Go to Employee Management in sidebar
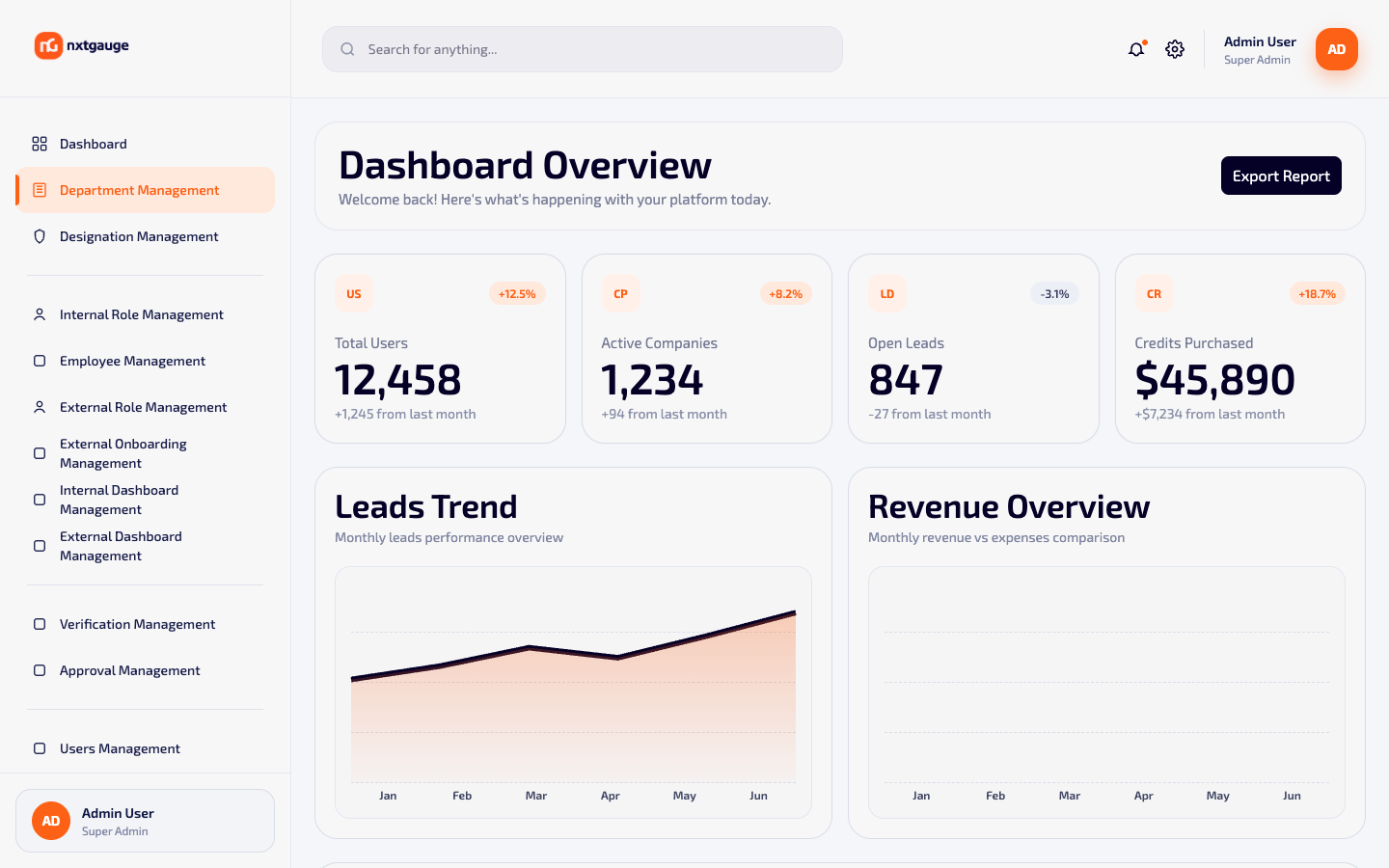1389x868 pixels. point(145,361)
